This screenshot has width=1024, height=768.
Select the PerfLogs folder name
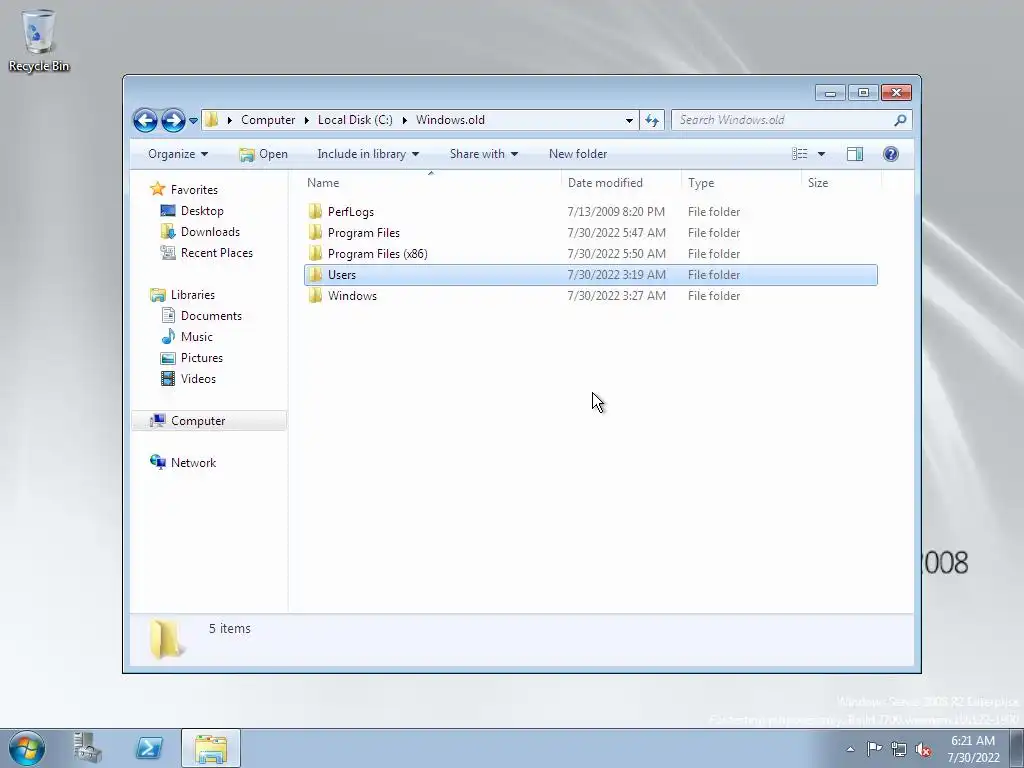(x=351, y=212)
